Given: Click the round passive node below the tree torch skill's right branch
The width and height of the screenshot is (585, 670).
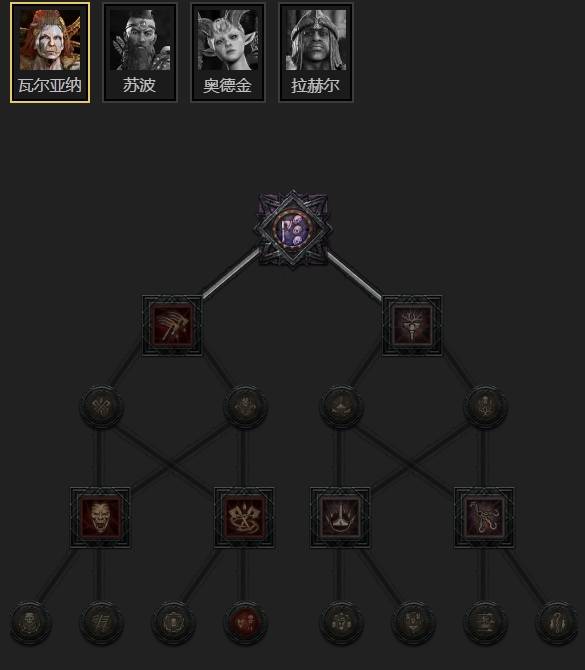Looking at the screenshot, I should (485, 407).
